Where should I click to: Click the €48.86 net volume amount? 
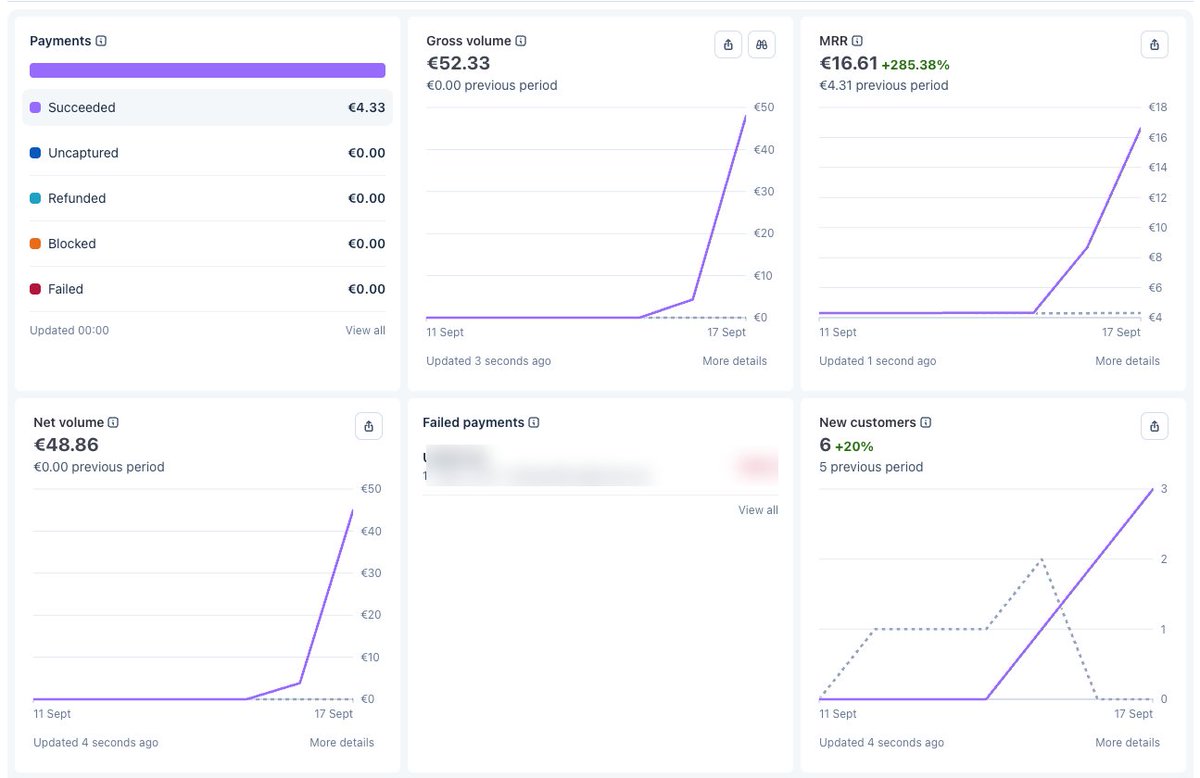tap(66, 445)
